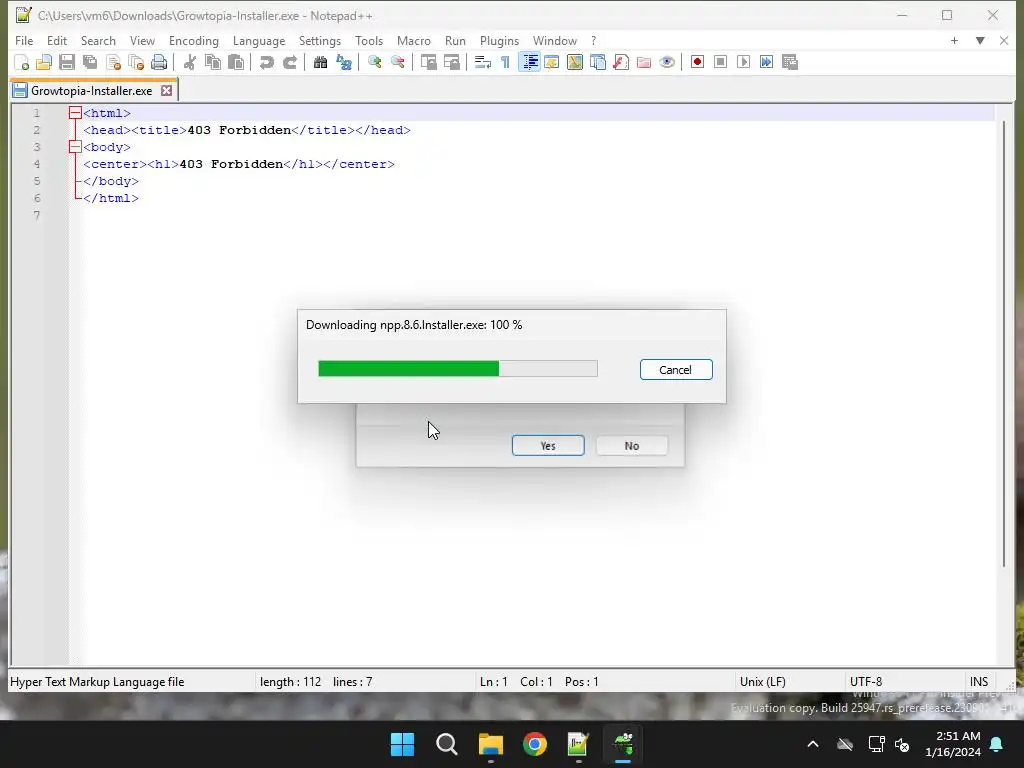The width and height of the screenshot is (1024, 768).
Task: Toggle Word Wrap toolbar icon
Action: (483, 62)
